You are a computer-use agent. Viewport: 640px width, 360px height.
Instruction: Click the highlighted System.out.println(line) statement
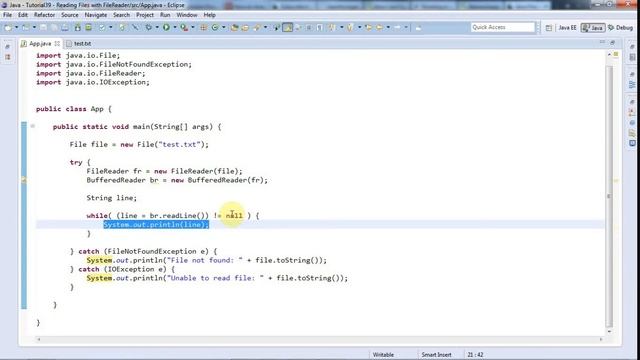156,224
